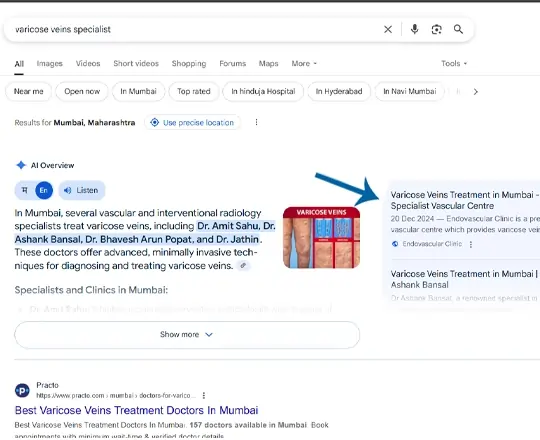
Task: Open the Tools dropdown
Action: (x=454, y=64)
